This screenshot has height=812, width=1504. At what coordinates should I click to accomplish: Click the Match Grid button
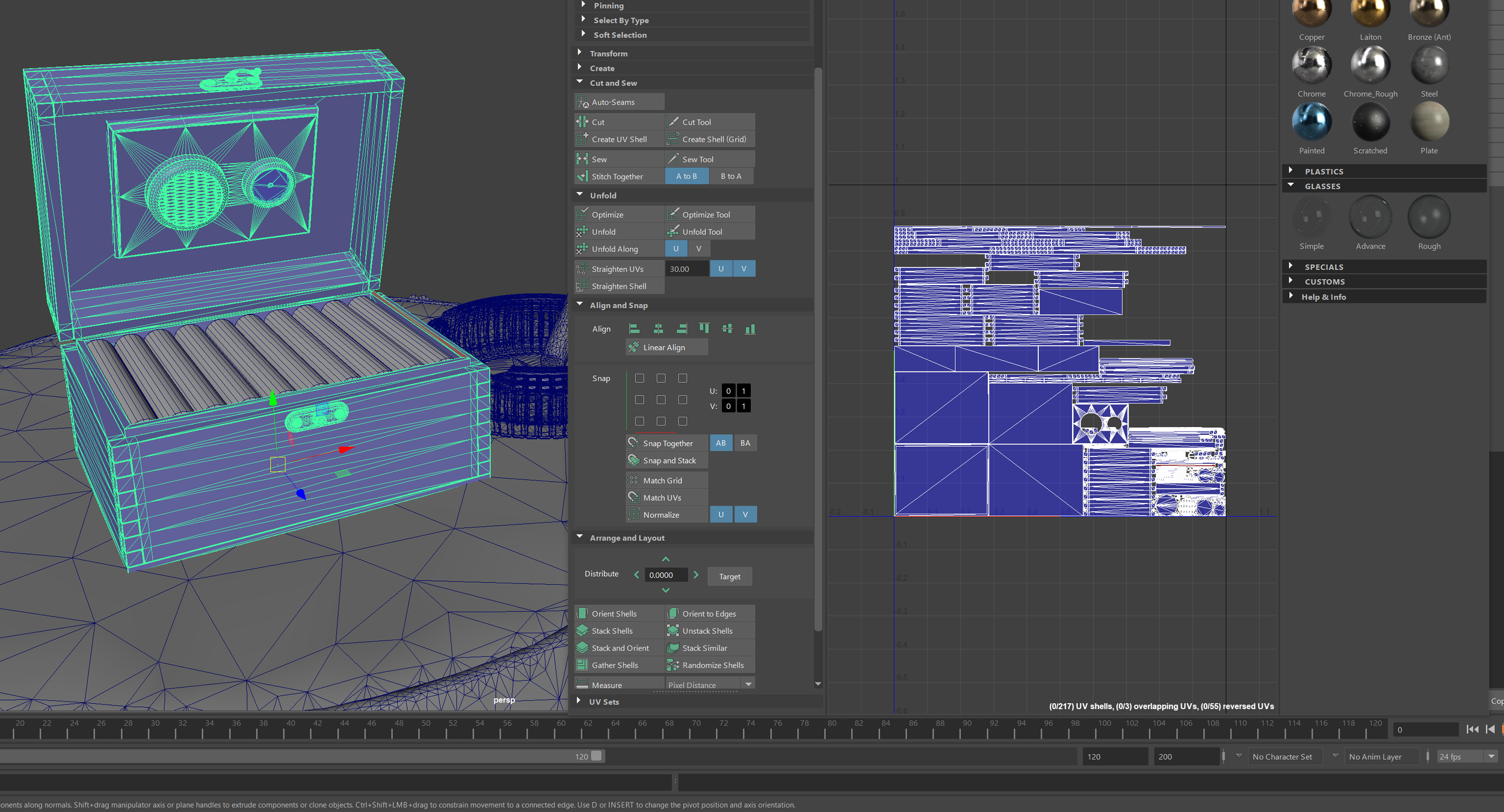click(x=662, y=481)
